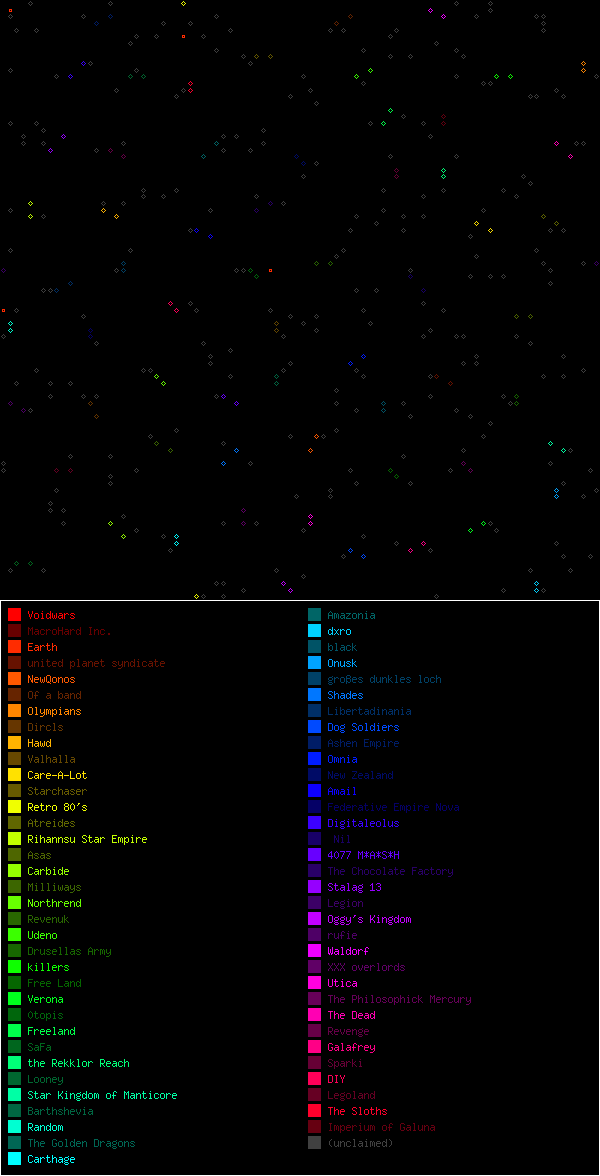Click the 'Atreides' legend entry
The height and width of the screenshot is (1176, 600).
(x=52, y=824)
